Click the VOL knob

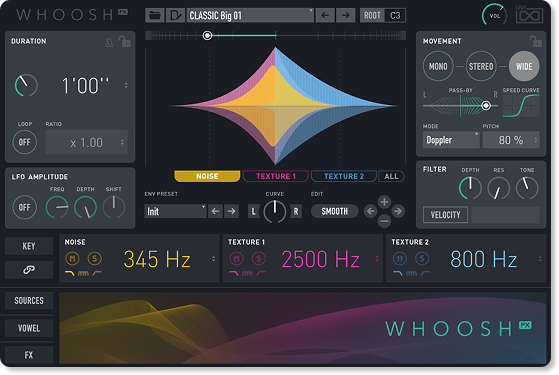point(494,16)
